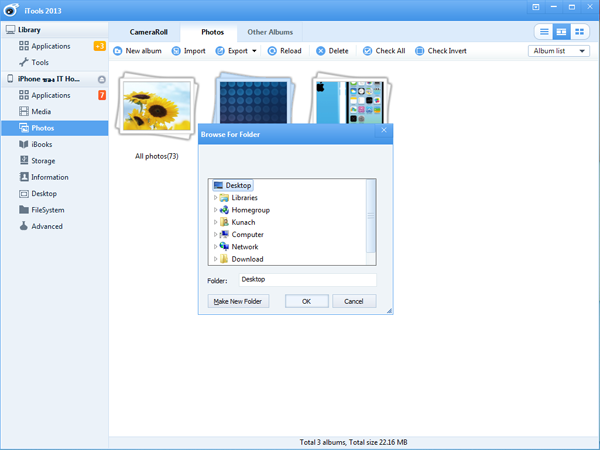Viewport: 600px width, 450px height.
Task: Click the Import toolbar icon
Action: click(175, 51)
